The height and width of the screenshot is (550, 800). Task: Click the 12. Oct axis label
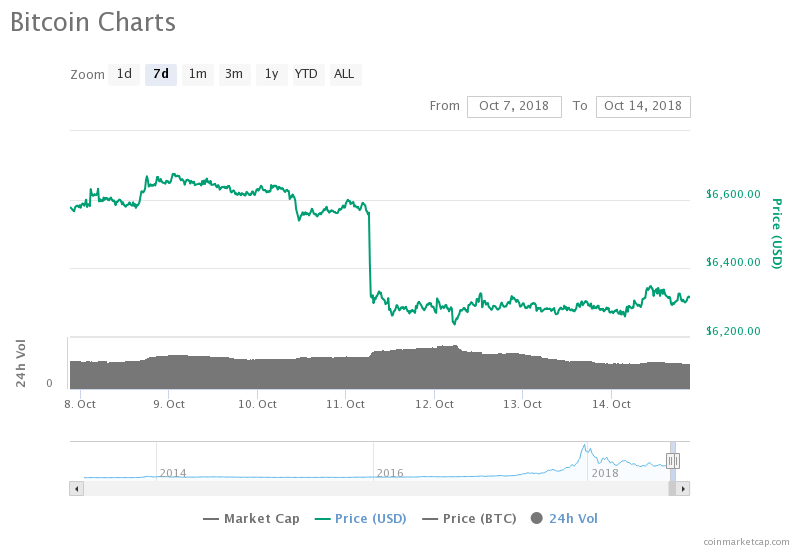click(434, 405)
